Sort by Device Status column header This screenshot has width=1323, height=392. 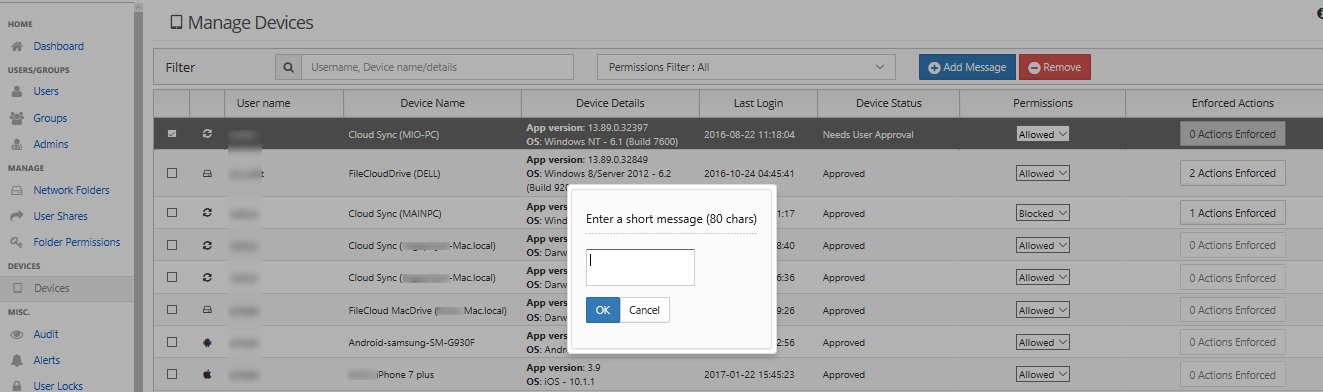pos(889,103)
